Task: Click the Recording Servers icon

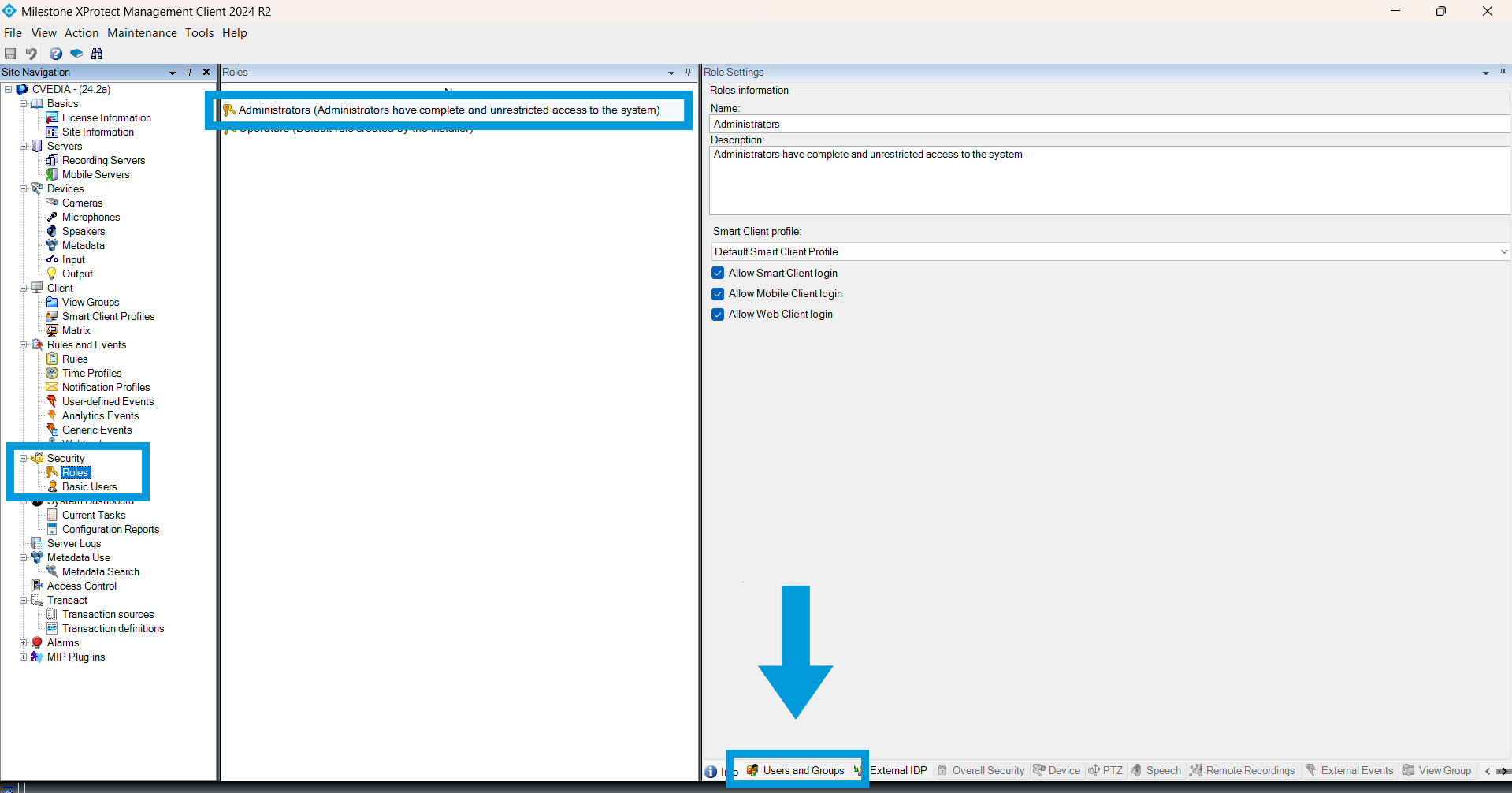Action: (52, 160)
